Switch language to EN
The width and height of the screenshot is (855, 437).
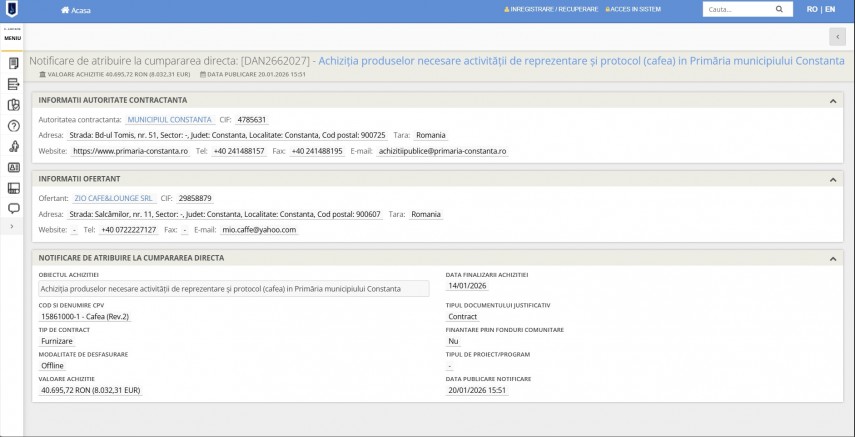tap(830, 10)
